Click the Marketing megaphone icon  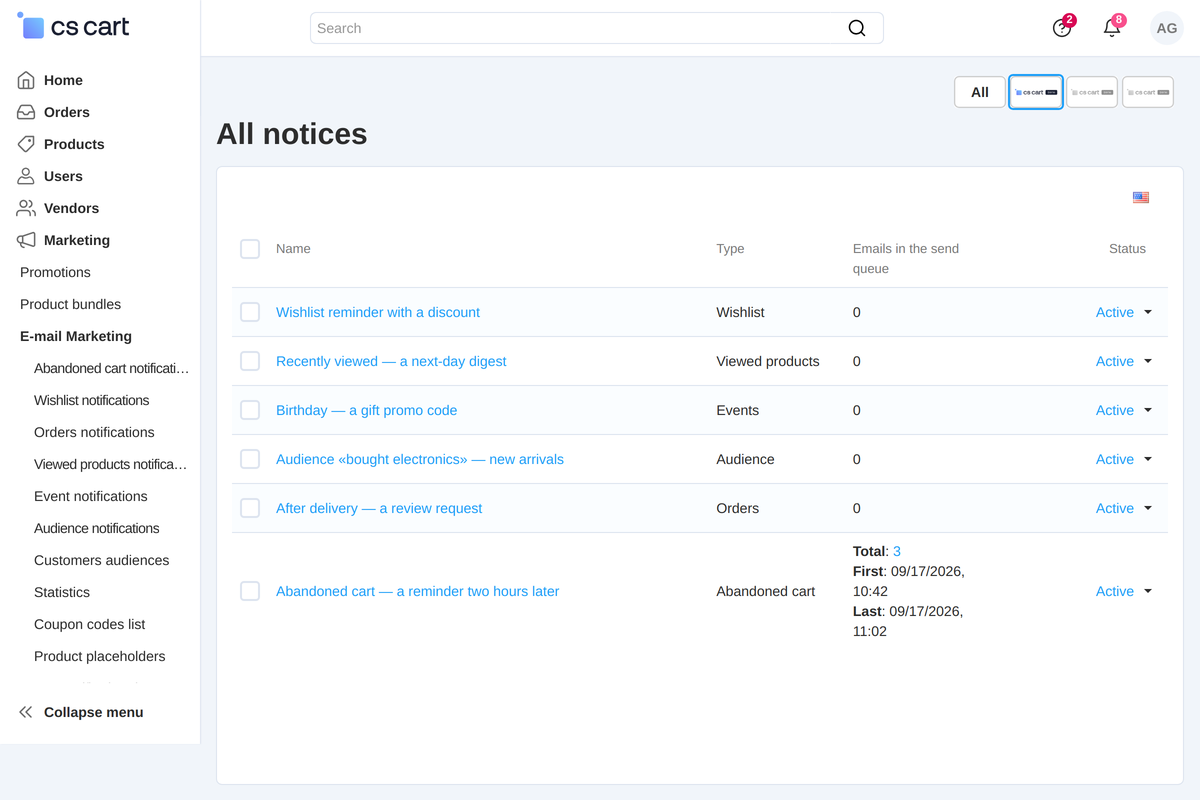[x=26, y=240]
